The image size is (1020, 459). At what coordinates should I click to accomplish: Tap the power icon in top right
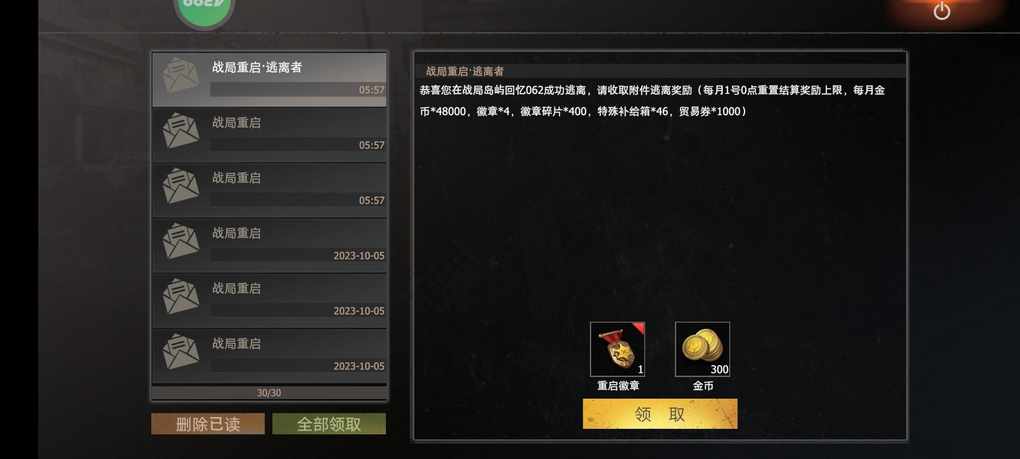[x=941, y=11]
